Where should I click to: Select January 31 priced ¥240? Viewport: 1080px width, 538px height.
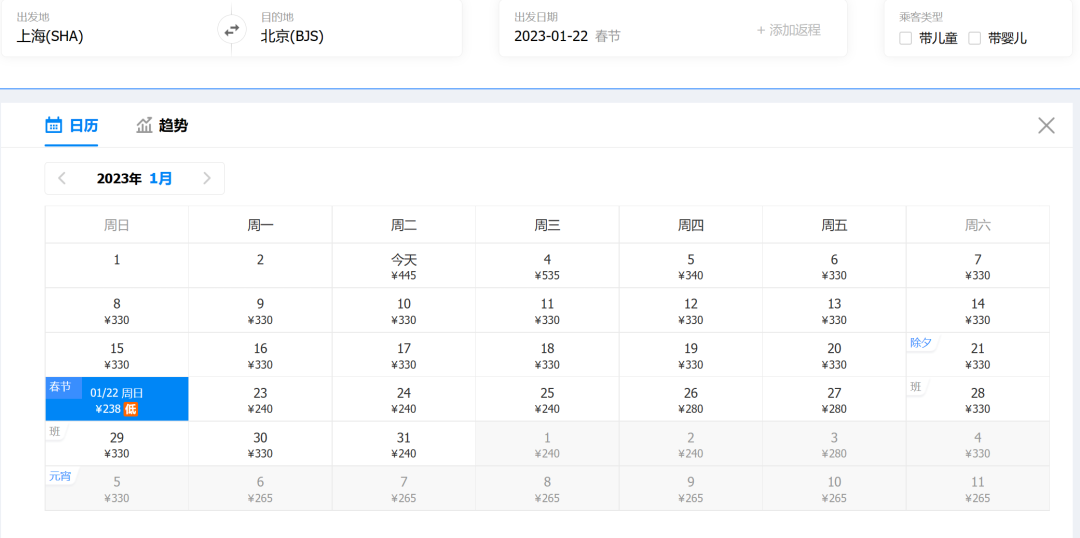click(x=404, y=444)
